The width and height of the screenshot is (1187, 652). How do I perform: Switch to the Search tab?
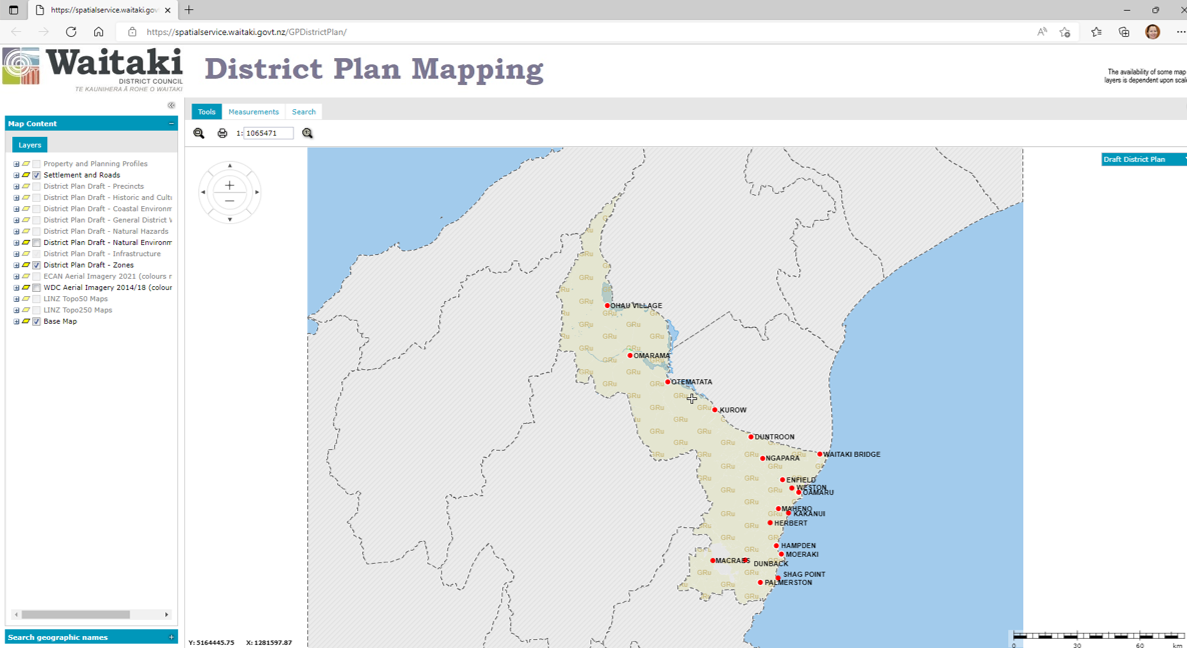point(304,111)
